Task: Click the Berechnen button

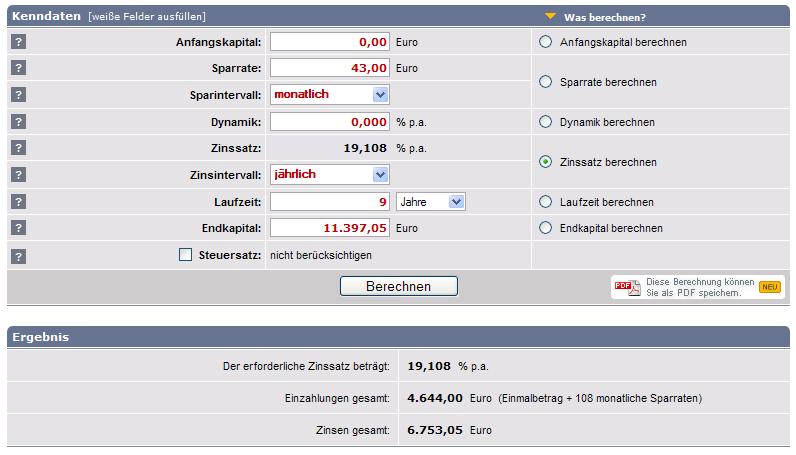Action: click(x=399, y=286)
